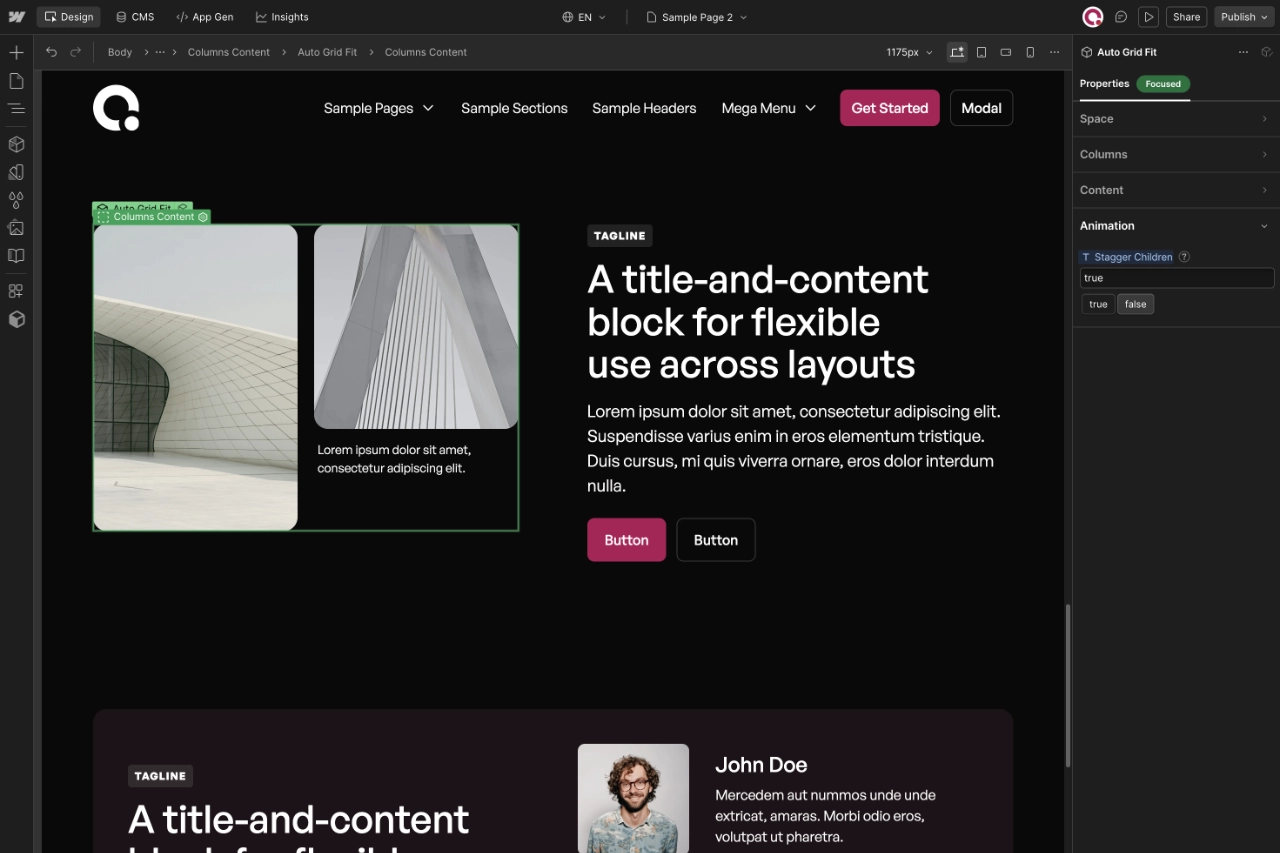Switch to the CMS view
Viewport: 1280px width, 853px height.
pos(134,16)
